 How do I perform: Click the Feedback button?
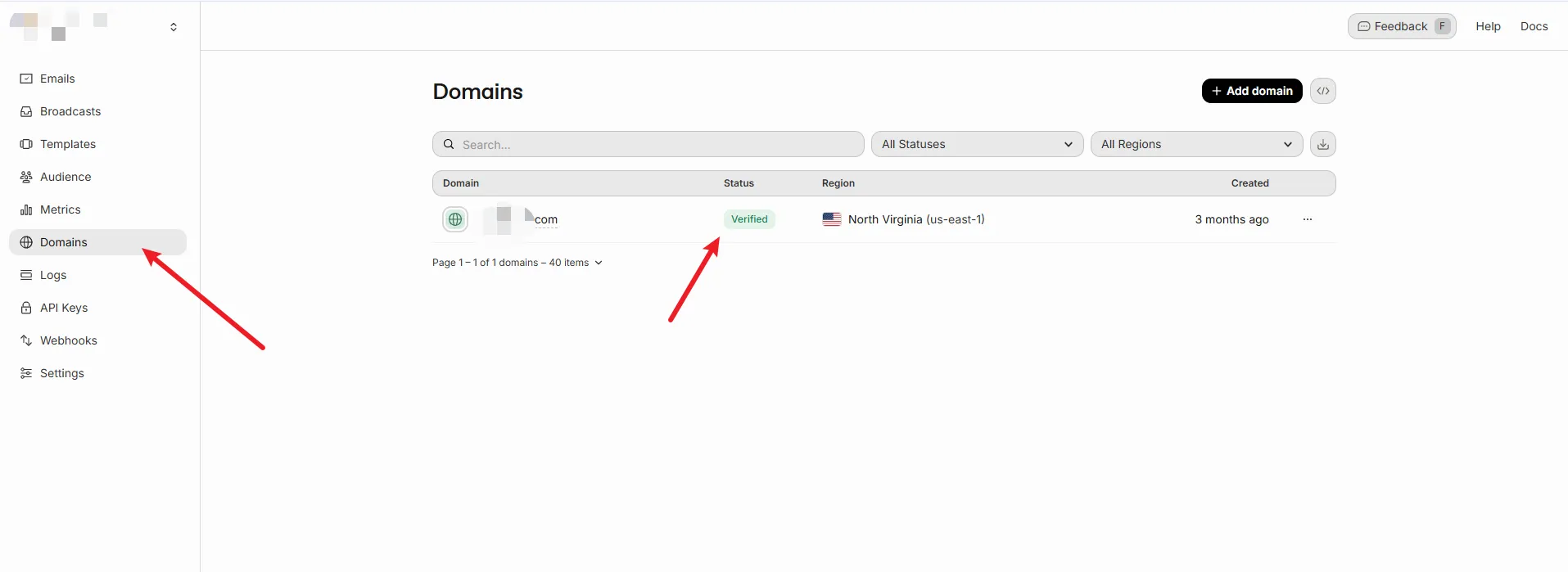[x=1401, y=26]
